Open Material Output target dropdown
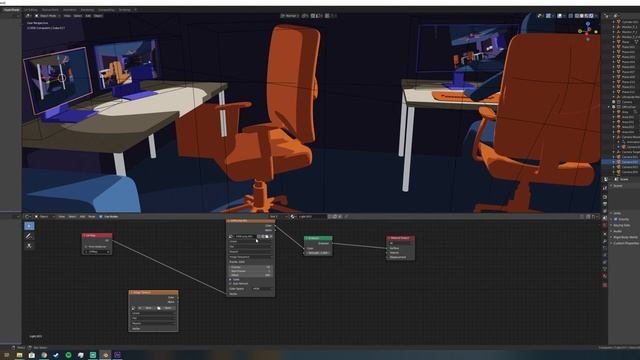This screenshot has height=360, width=640. click(x=400, y=243)
